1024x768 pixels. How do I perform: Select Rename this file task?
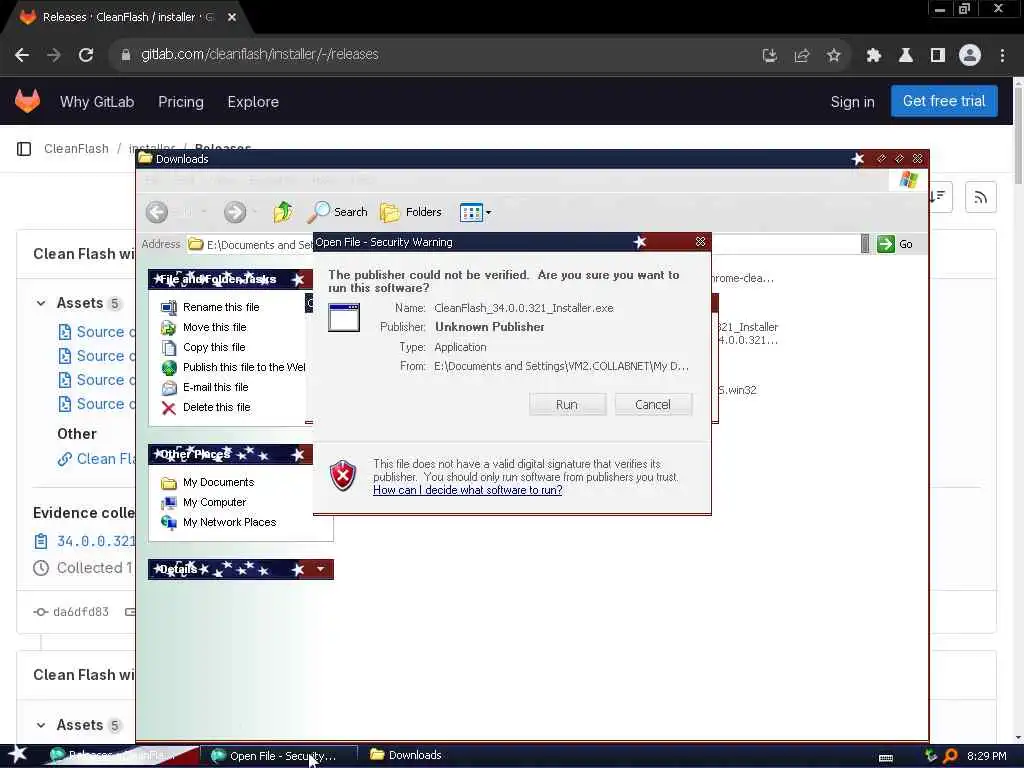[x=221, y=307]
